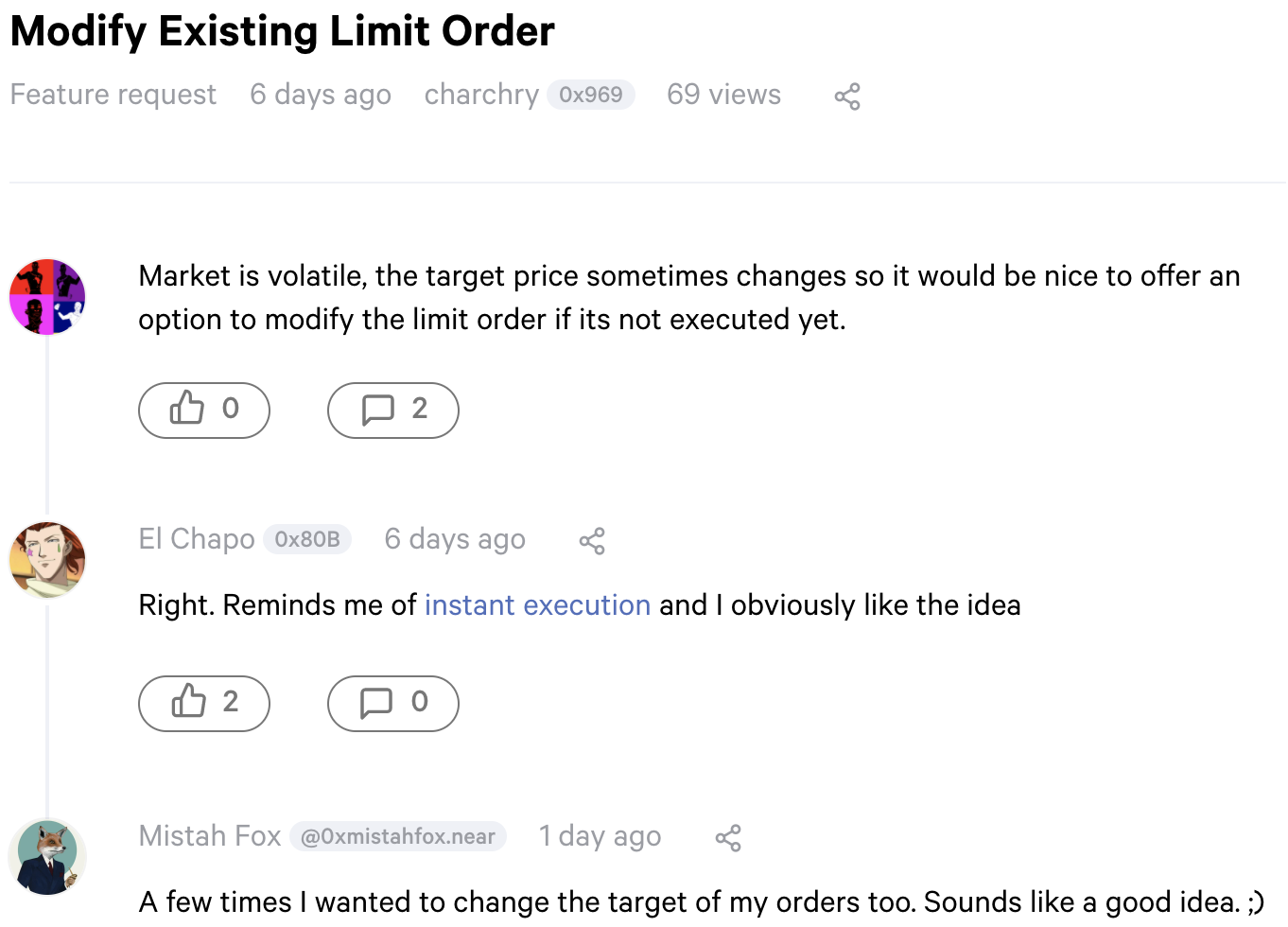
Task: Like the original post with thumbs-up button
Action: pos(204,411)
